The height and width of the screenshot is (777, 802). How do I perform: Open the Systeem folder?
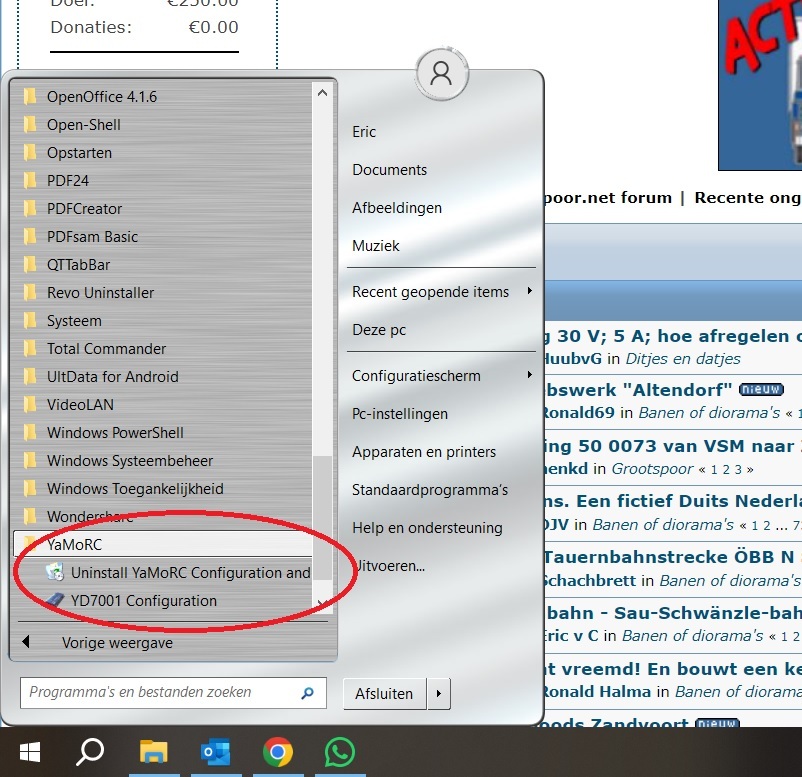163,321
